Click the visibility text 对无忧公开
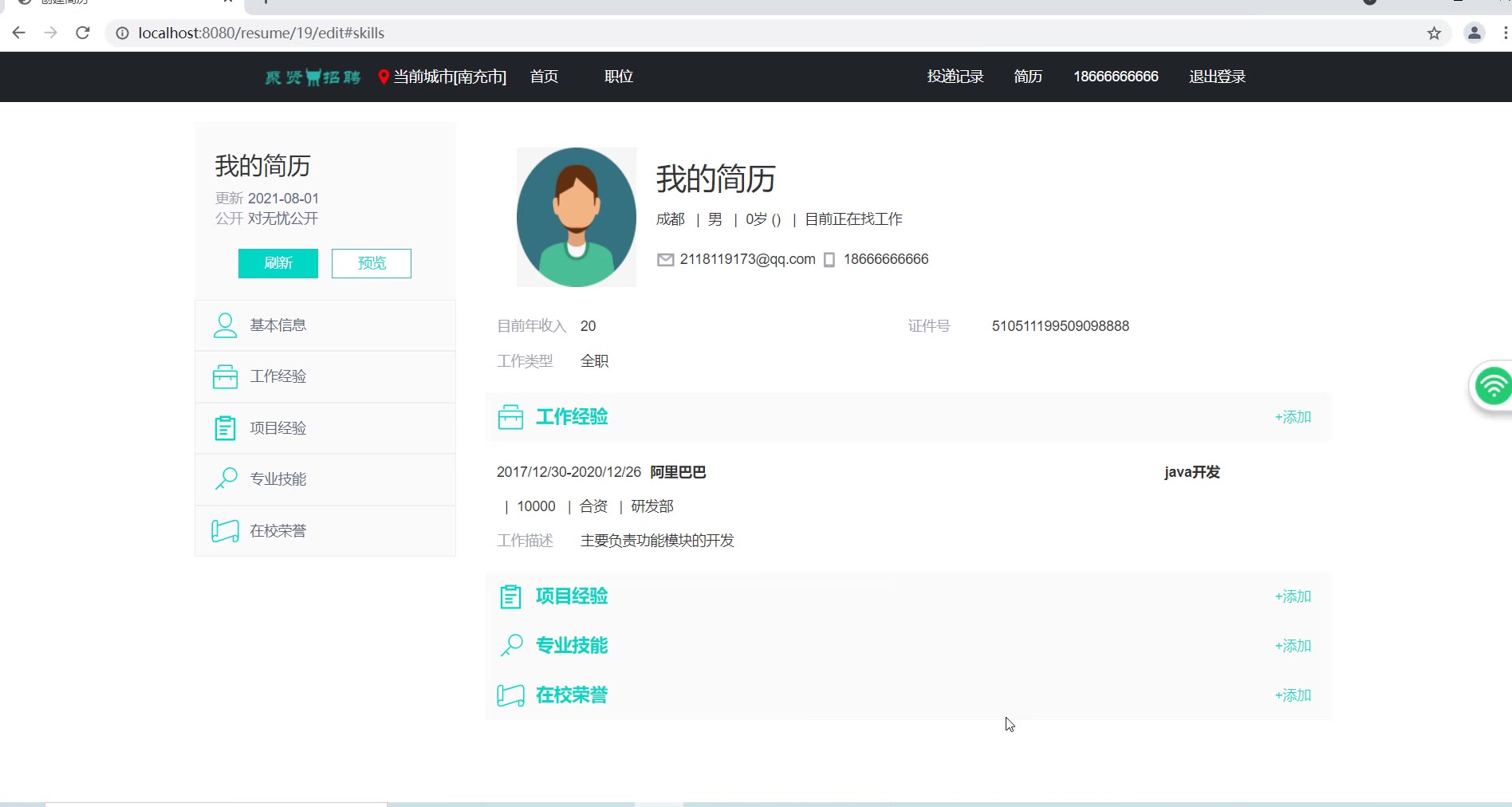The image size is (1512, 807). (x=283, y=218)
